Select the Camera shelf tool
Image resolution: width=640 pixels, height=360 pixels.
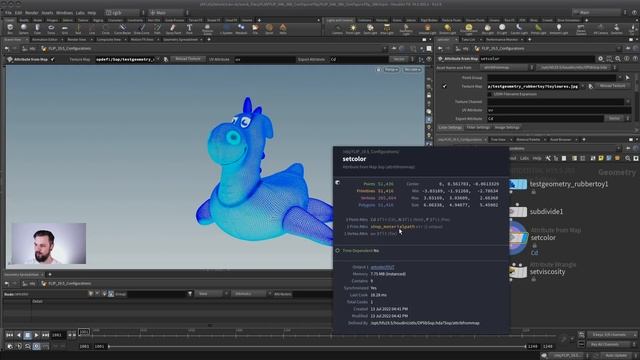[337, 29]
